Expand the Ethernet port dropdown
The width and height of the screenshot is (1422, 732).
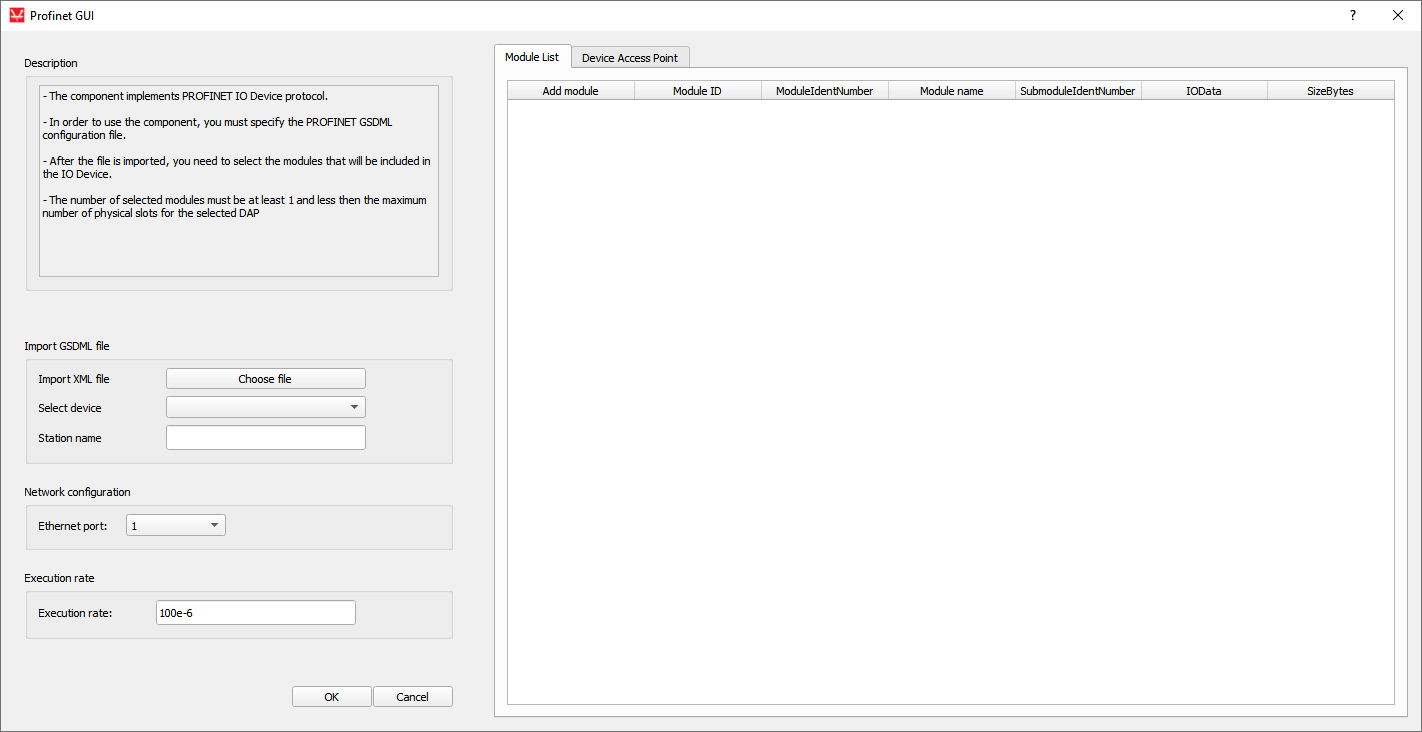[175, 525]
